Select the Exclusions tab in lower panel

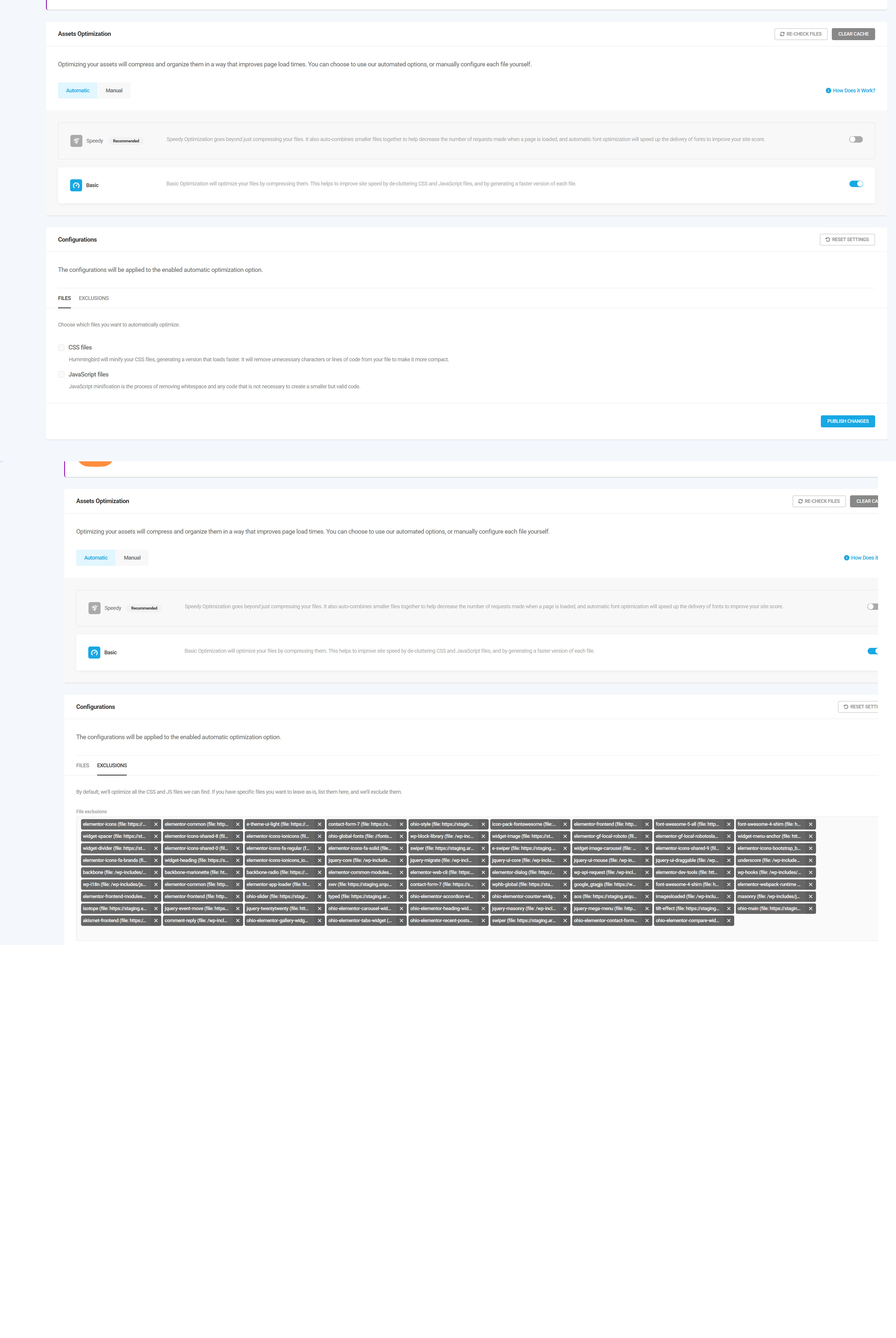(112, 765)
